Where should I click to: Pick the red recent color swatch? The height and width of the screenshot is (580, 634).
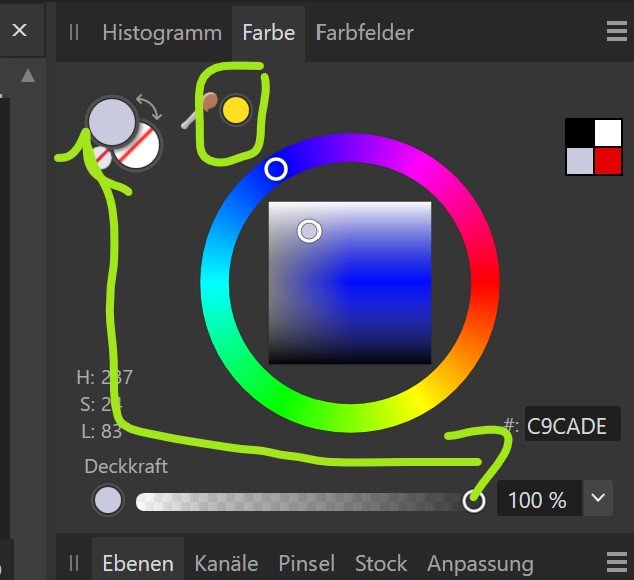point(608,161)
